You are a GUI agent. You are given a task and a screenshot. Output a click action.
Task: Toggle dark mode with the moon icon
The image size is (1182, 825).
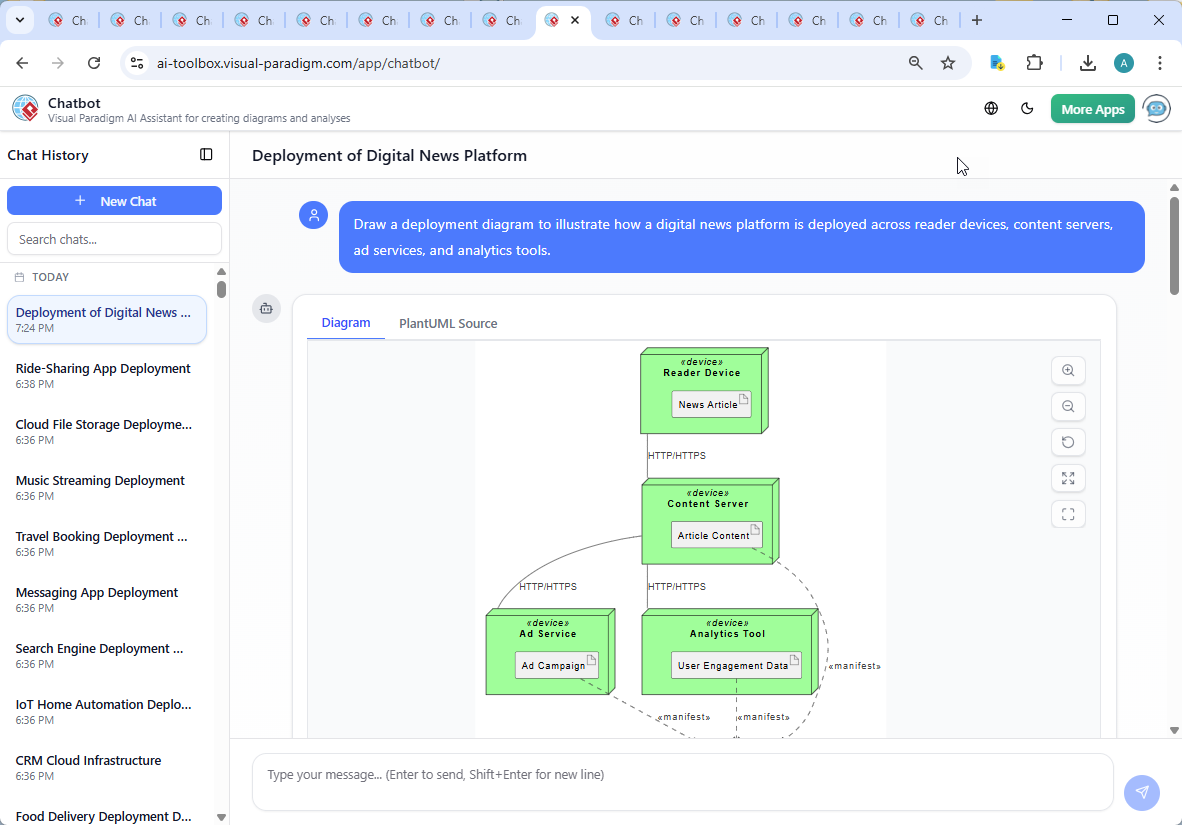coord(1027,108)
